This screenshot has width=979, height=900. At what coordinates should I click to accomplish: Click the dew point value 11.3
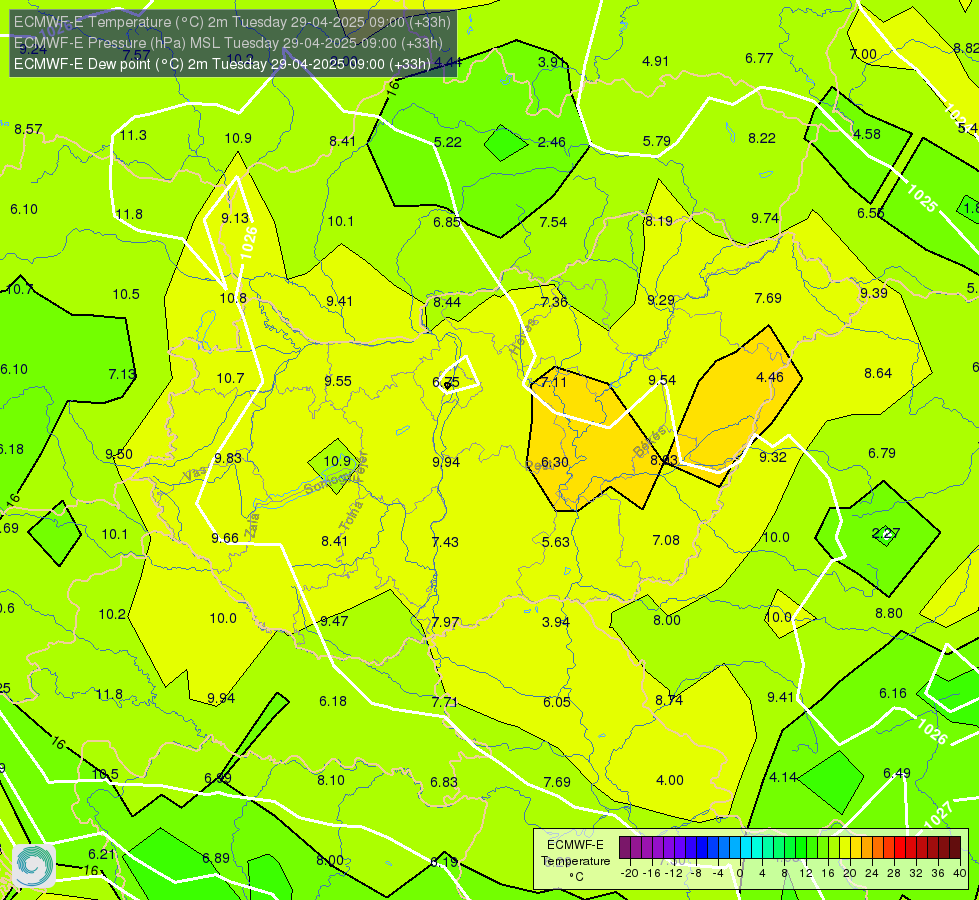click(x=133, y=136)
